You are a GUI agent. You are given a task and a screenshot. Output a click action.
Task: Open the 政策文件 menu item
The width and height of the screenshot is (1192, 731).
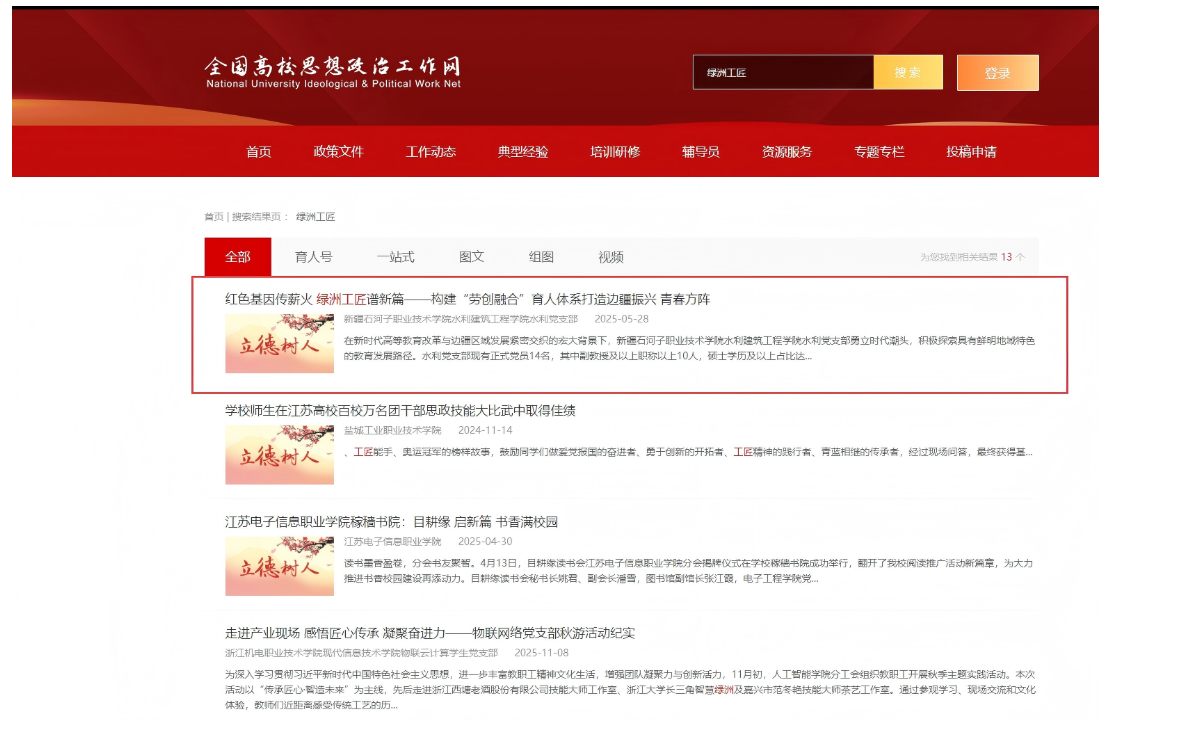point(340,152)
